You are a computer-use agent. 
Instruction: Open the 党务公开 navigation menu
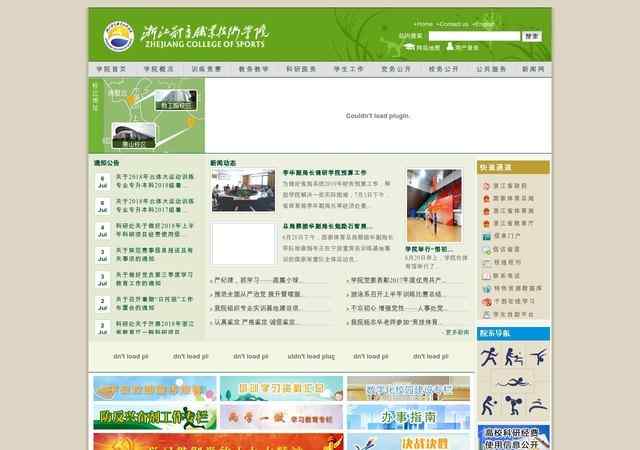tap(396, 69)
